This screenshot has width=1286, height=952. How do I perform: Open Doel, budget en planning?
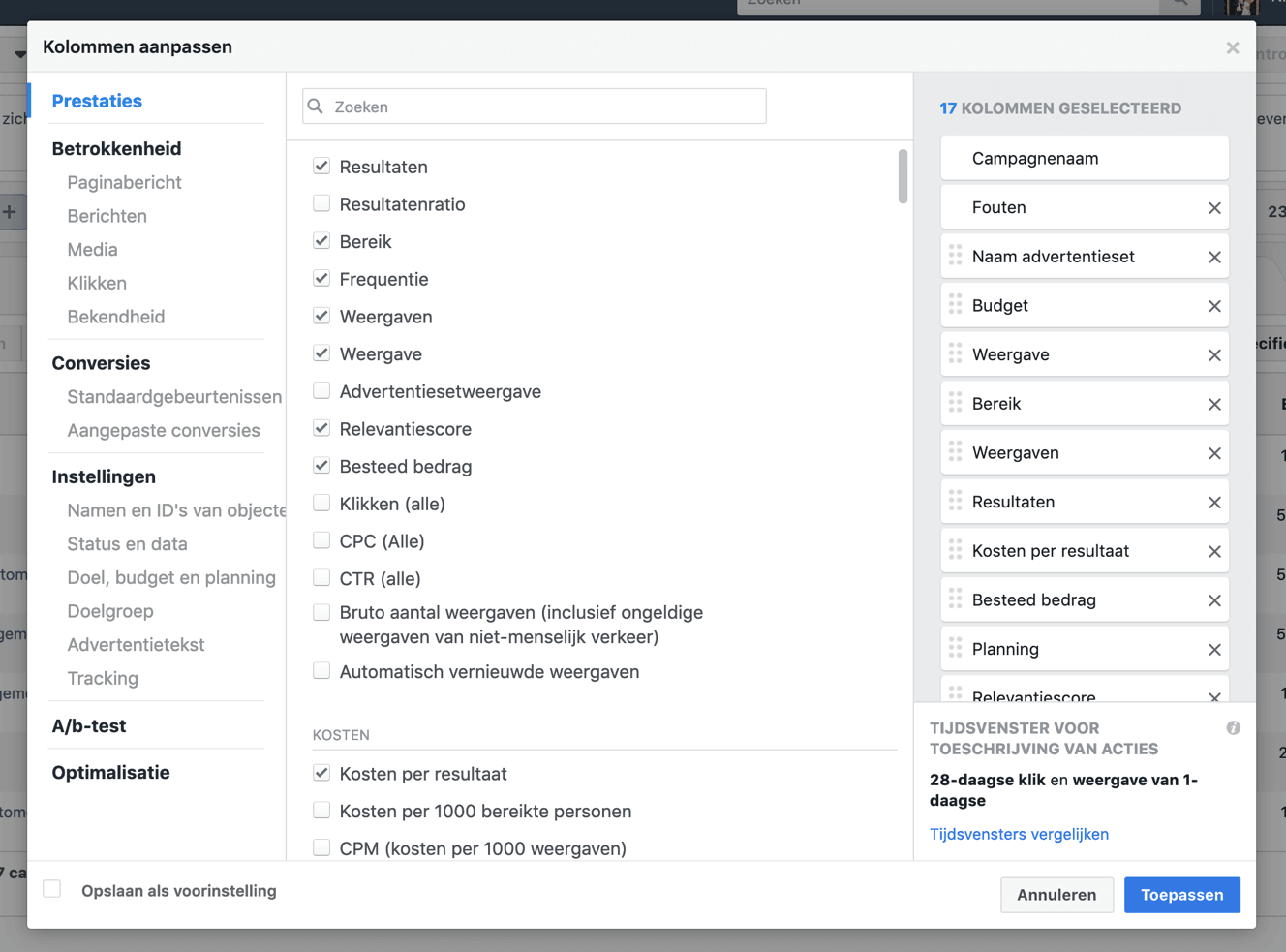pyautogui.click(x=171, y=577)
